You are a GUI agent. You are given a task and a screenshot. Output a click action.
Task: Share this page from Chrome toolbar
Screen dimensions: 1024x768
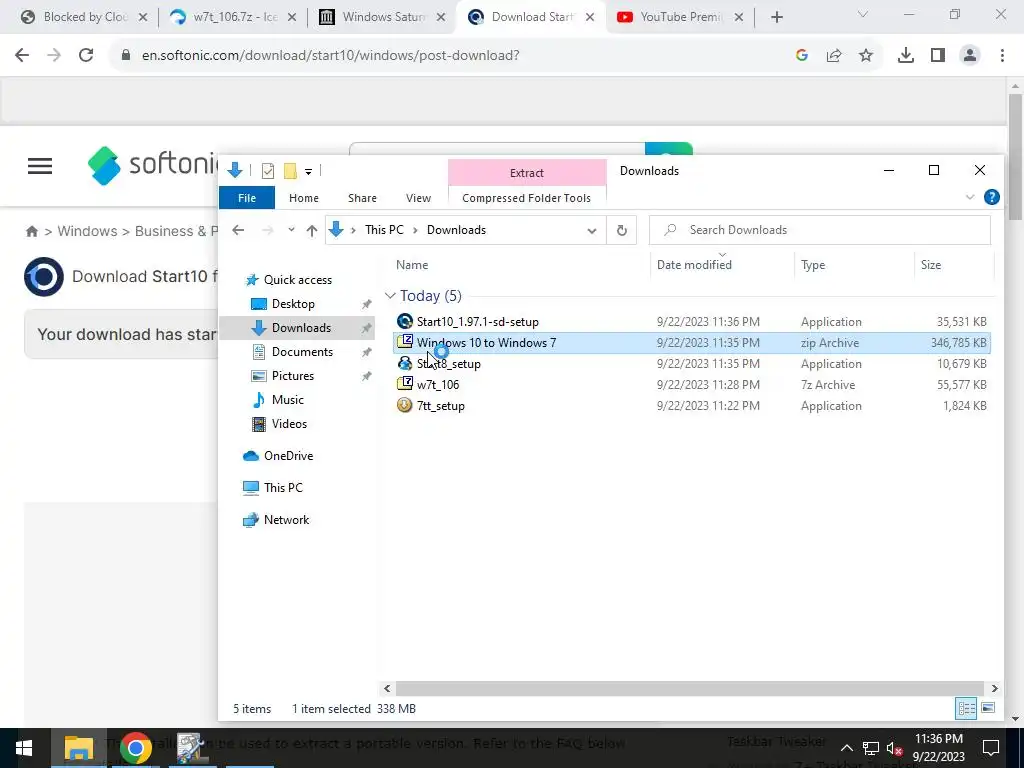834,56
